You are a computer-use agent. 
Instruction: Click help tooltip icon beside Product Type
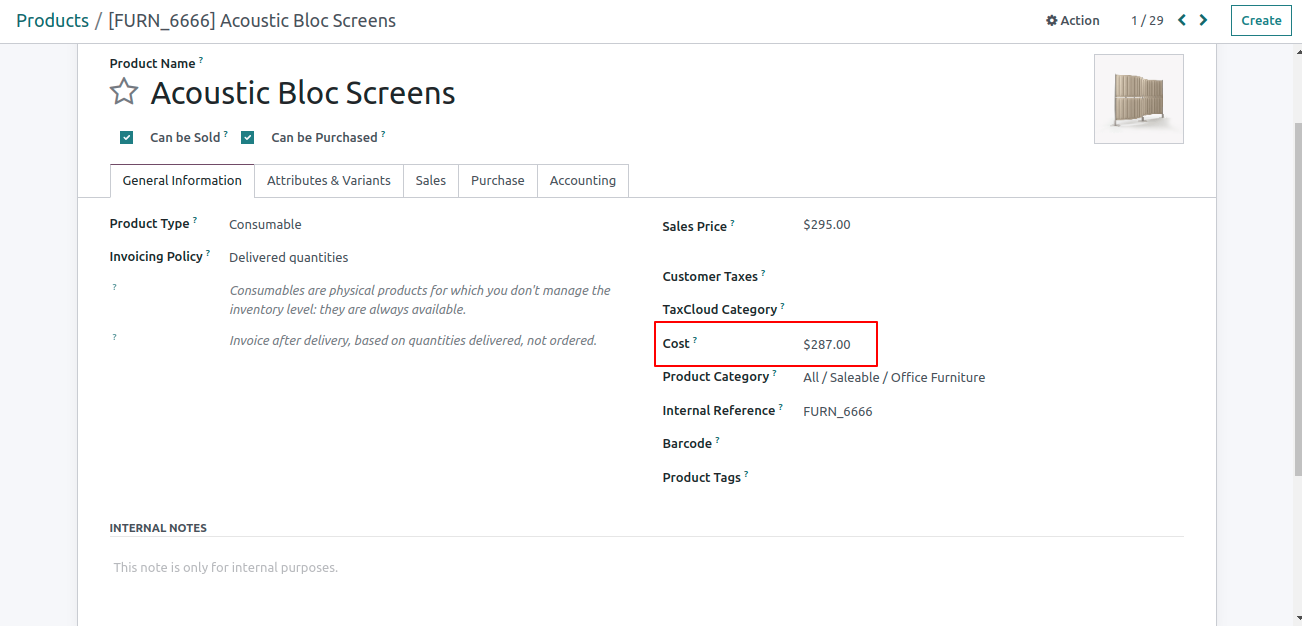[195, 221]
